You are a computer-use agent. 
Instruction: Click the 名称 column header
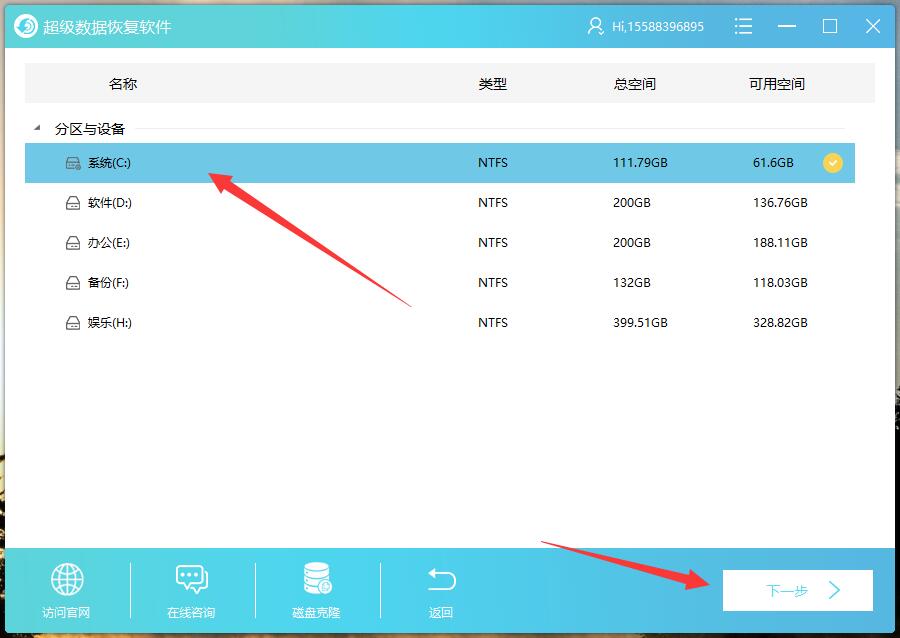123,84
